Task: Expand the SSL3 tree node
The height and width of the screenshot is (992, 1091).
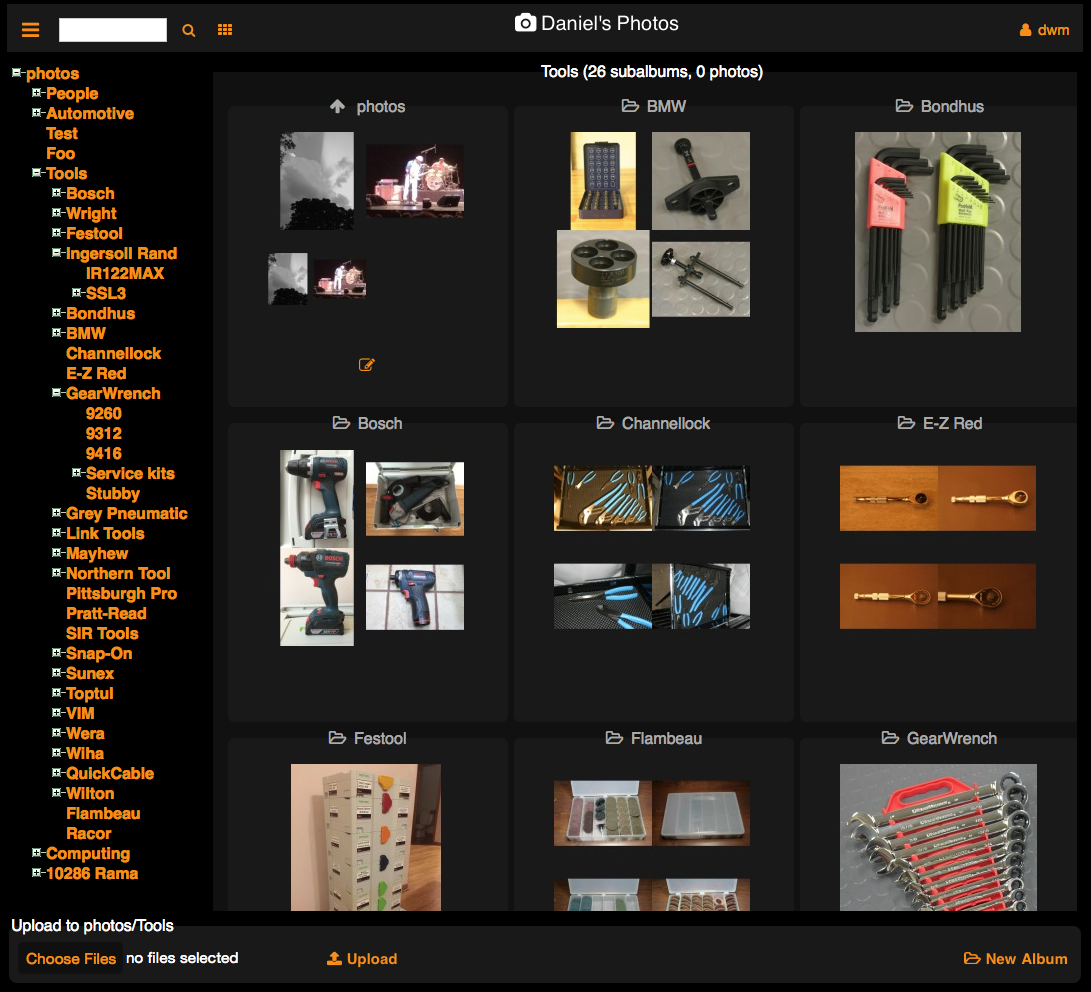Action: [x=77, y=292]
